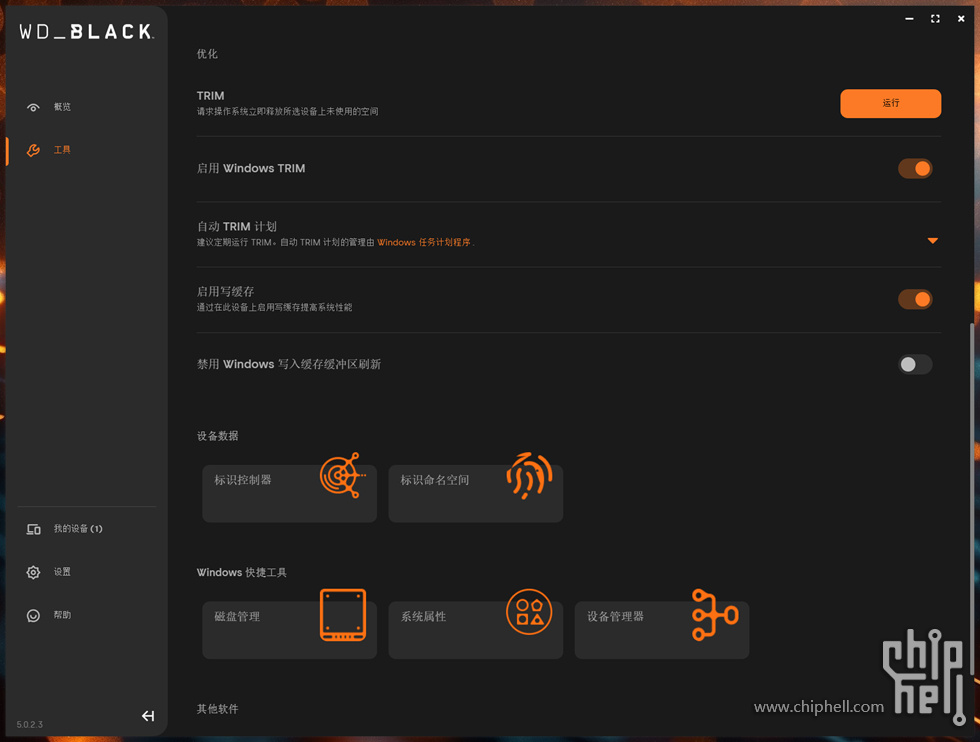Screen dimensions: 980x742
Task: Open 设置 in the sidebar menu
Action: click(62, 572)
